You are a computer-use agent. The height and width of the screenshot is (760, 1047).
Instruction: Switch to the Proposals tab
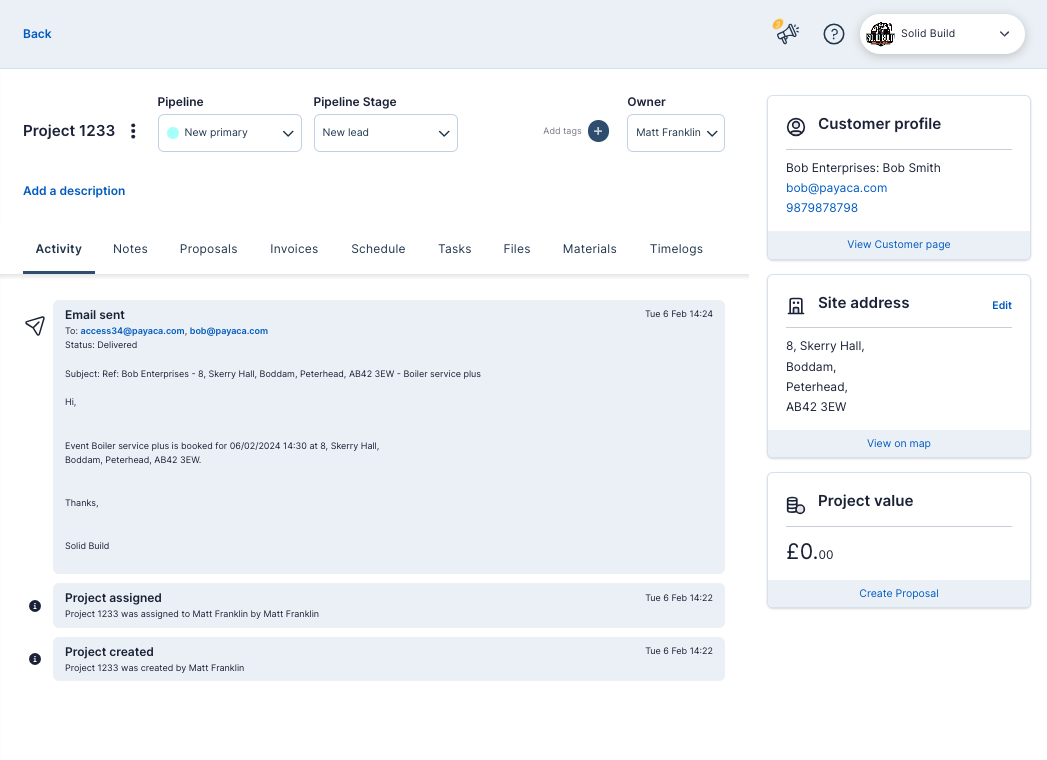click(208, 249)
